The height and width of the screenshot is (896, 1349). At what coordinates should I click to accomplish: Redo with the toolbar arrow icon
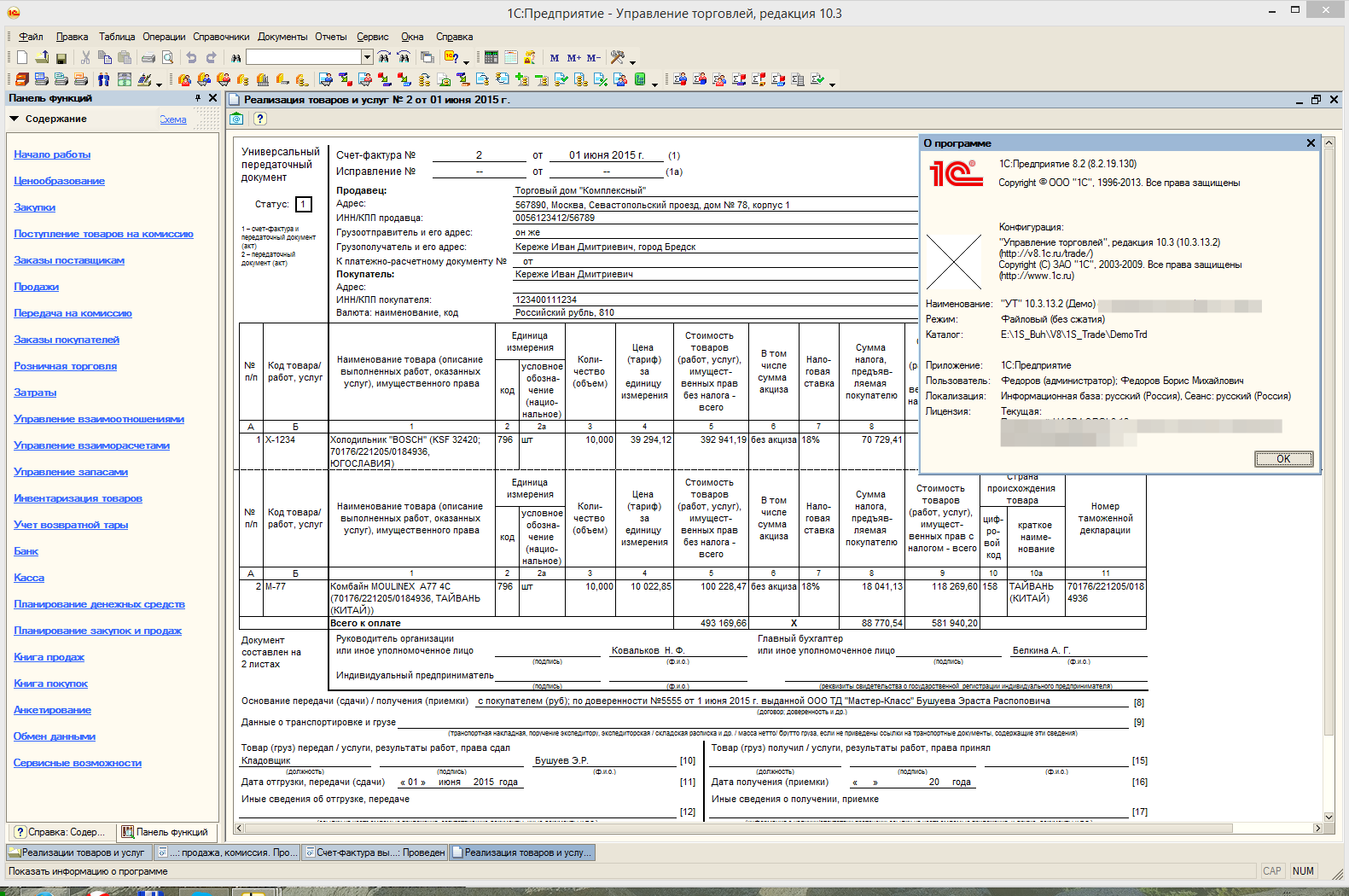coord(211,57)
